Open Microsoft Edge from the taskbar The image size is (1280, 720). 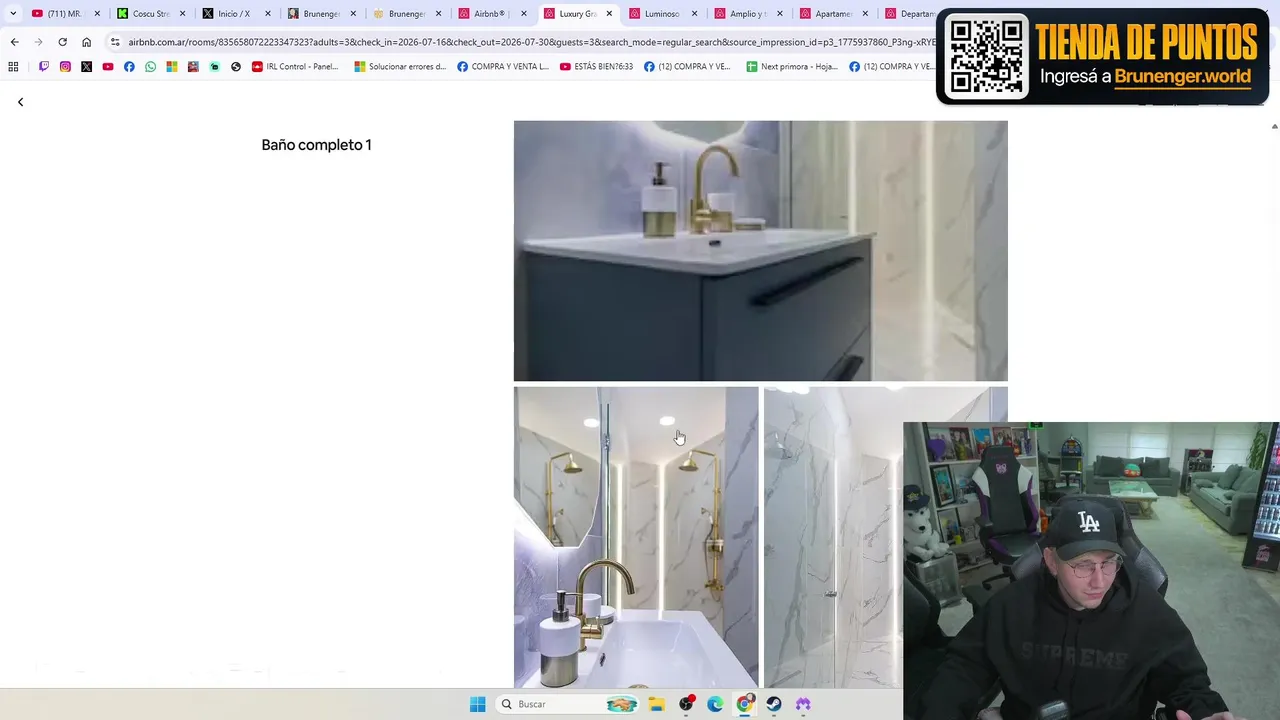pyautogui.click(x=715, y=704)
